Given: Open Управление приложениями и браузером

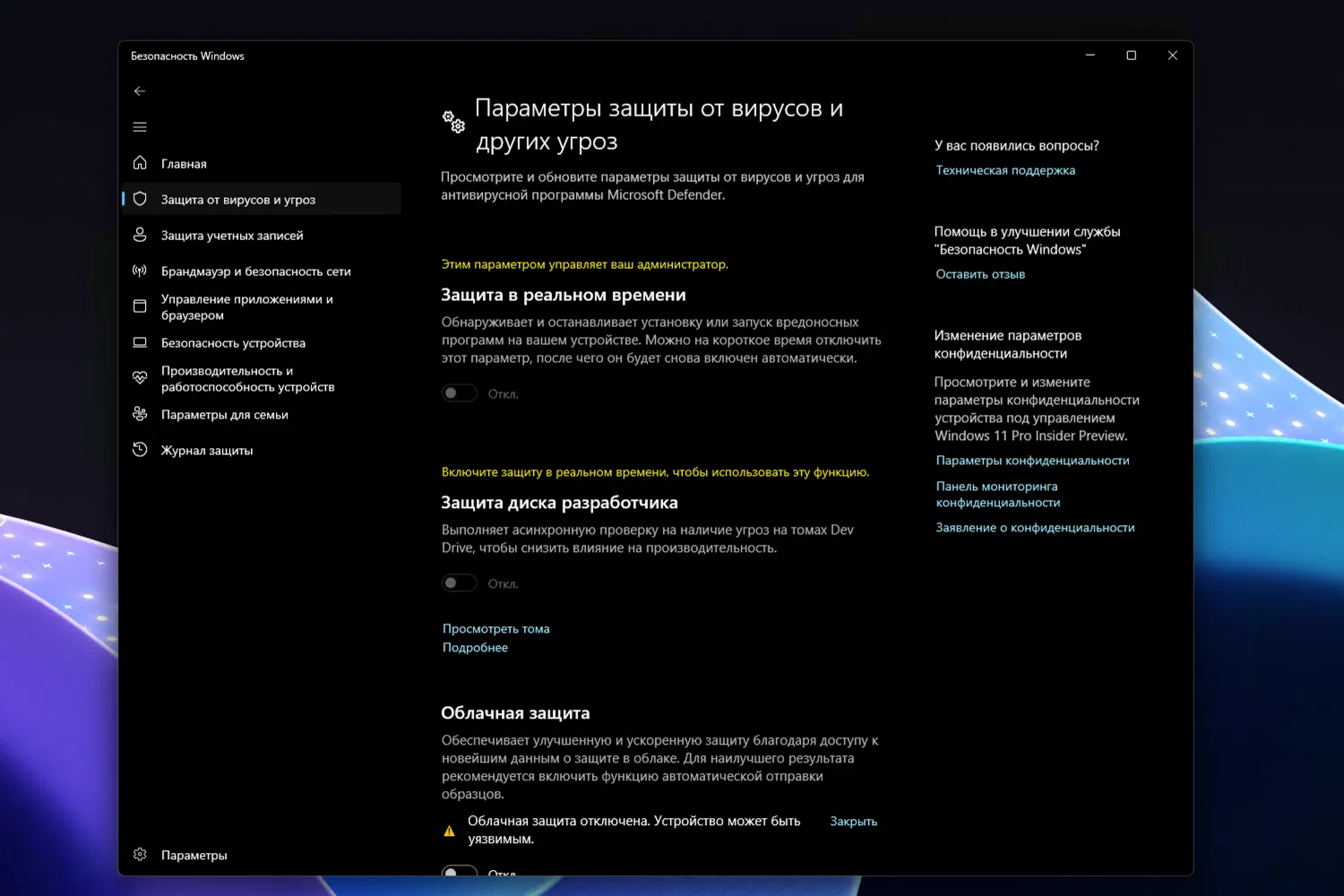Looking at the screenshot, I should click(260, 306).
